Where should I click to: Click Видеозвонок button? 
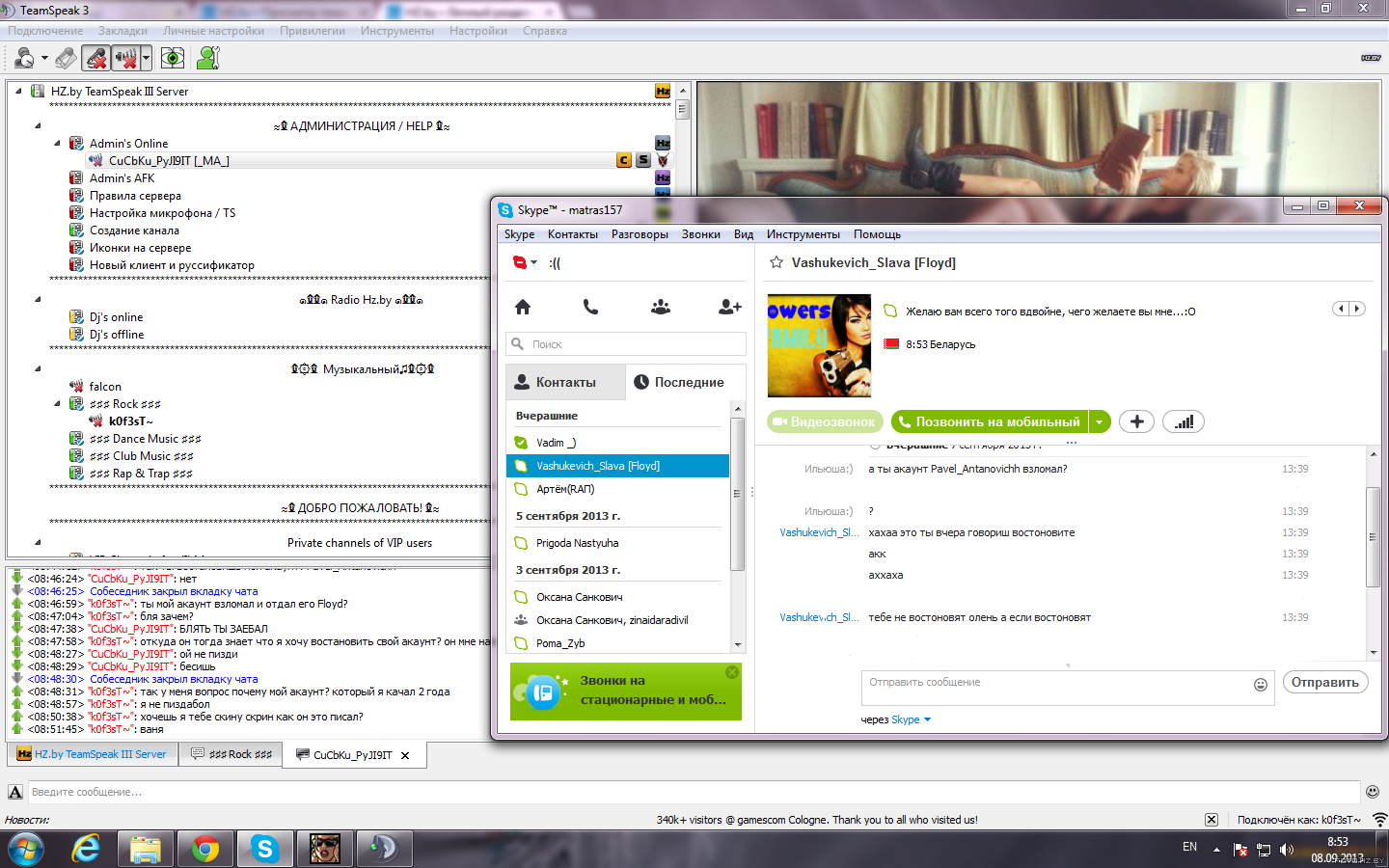click(825, 421)
